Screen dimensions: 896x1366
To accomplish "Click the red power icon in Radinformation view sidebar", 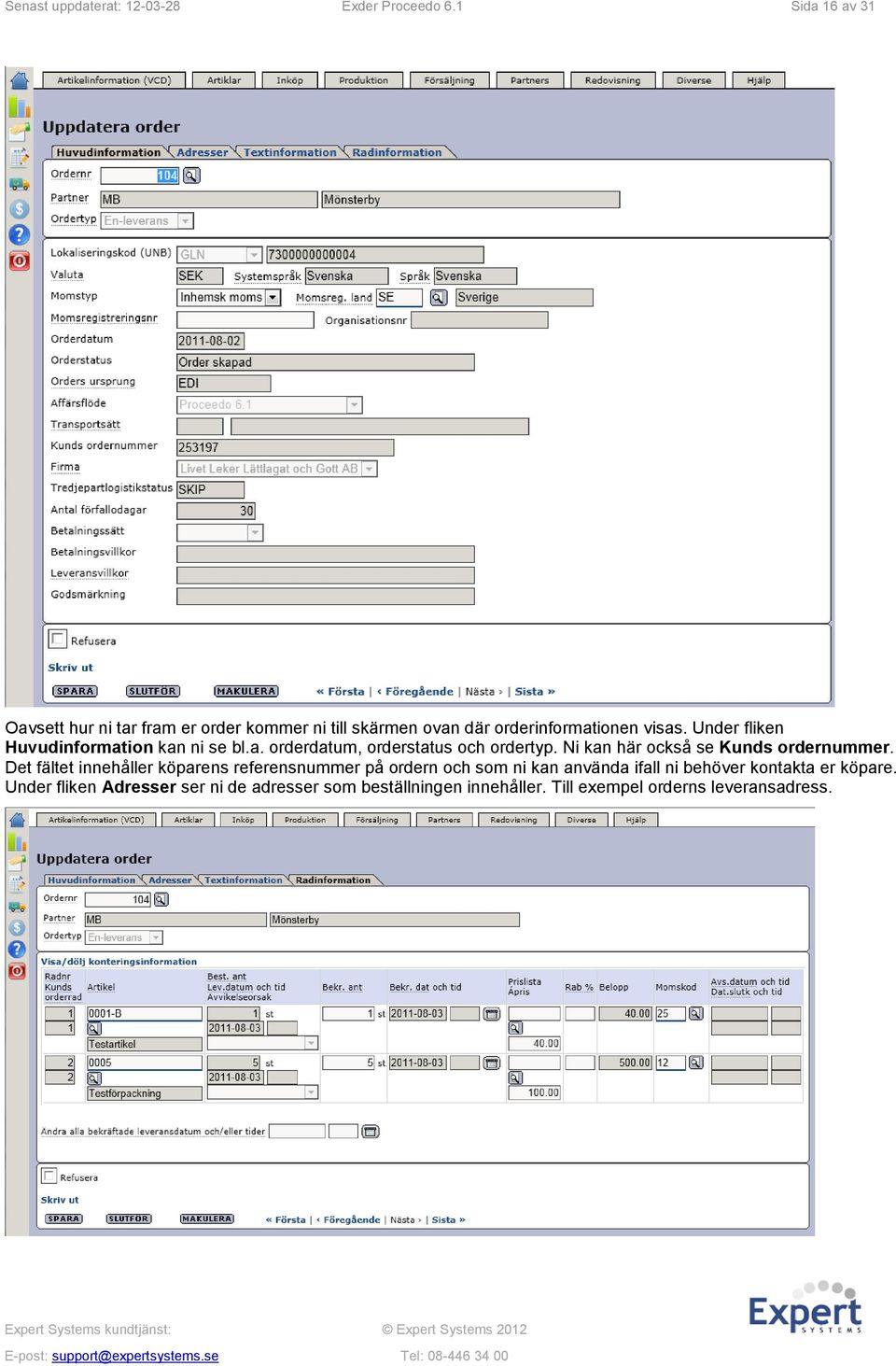I will pyautogui.click(x=17, y=971).
